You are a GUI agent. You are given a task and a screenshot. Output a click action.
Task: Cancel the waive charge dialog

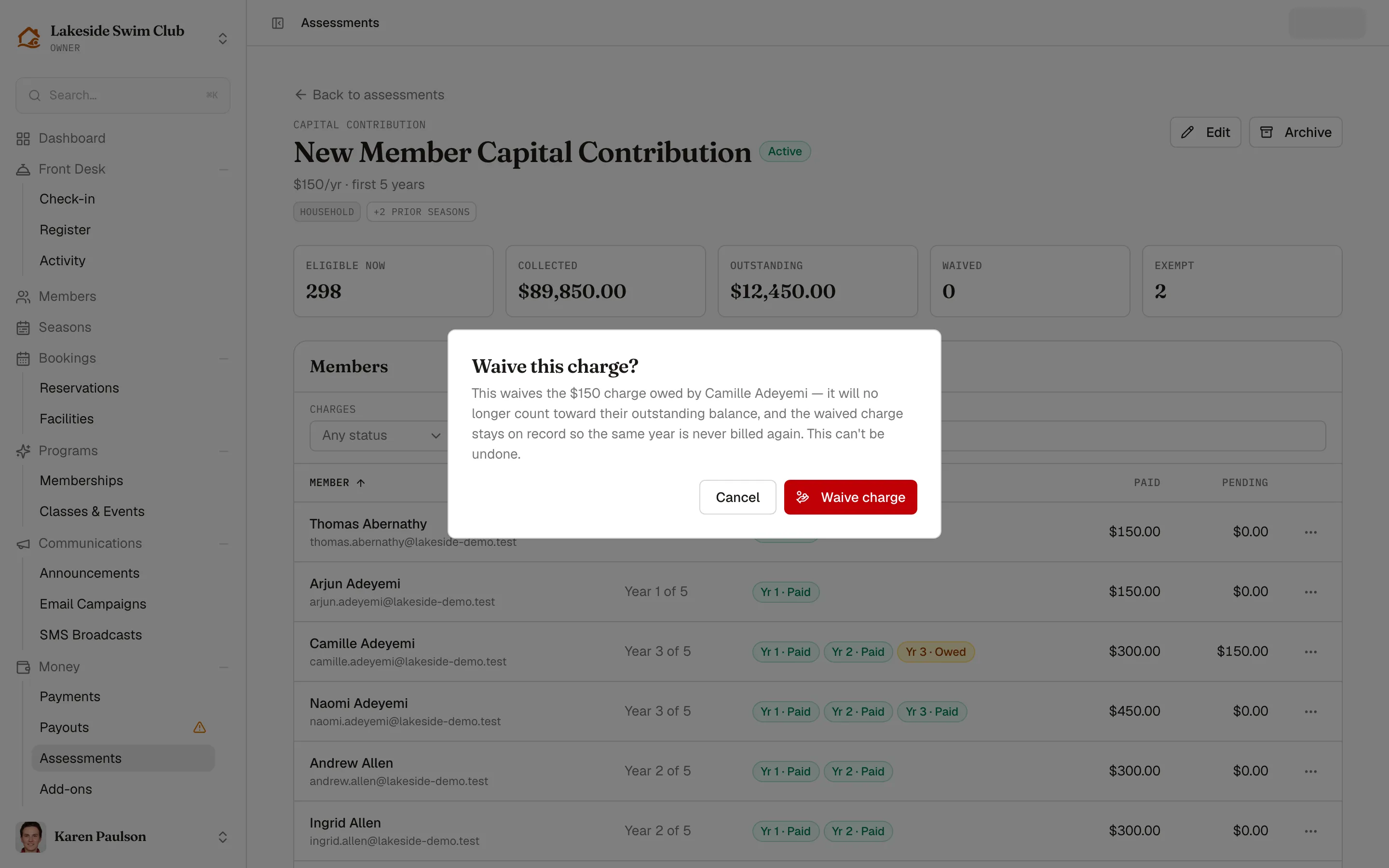click(x=737, y=497)
